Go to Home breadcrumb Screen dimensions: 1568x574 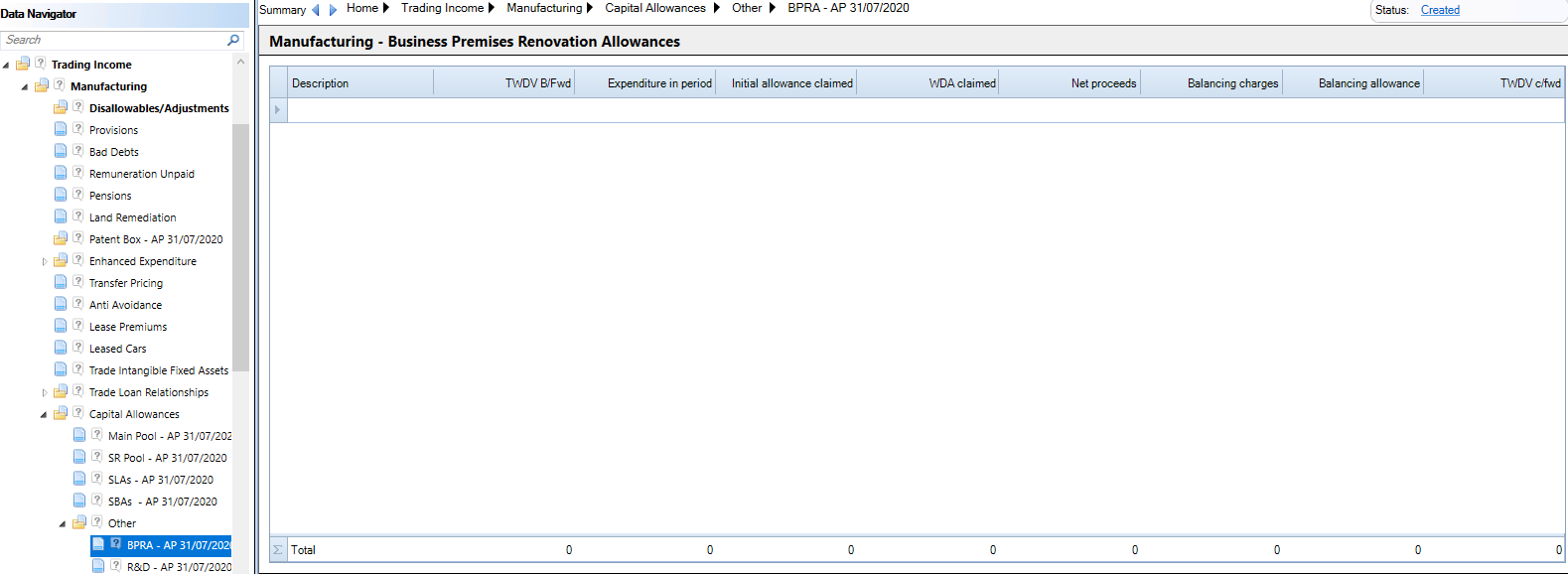362,8
